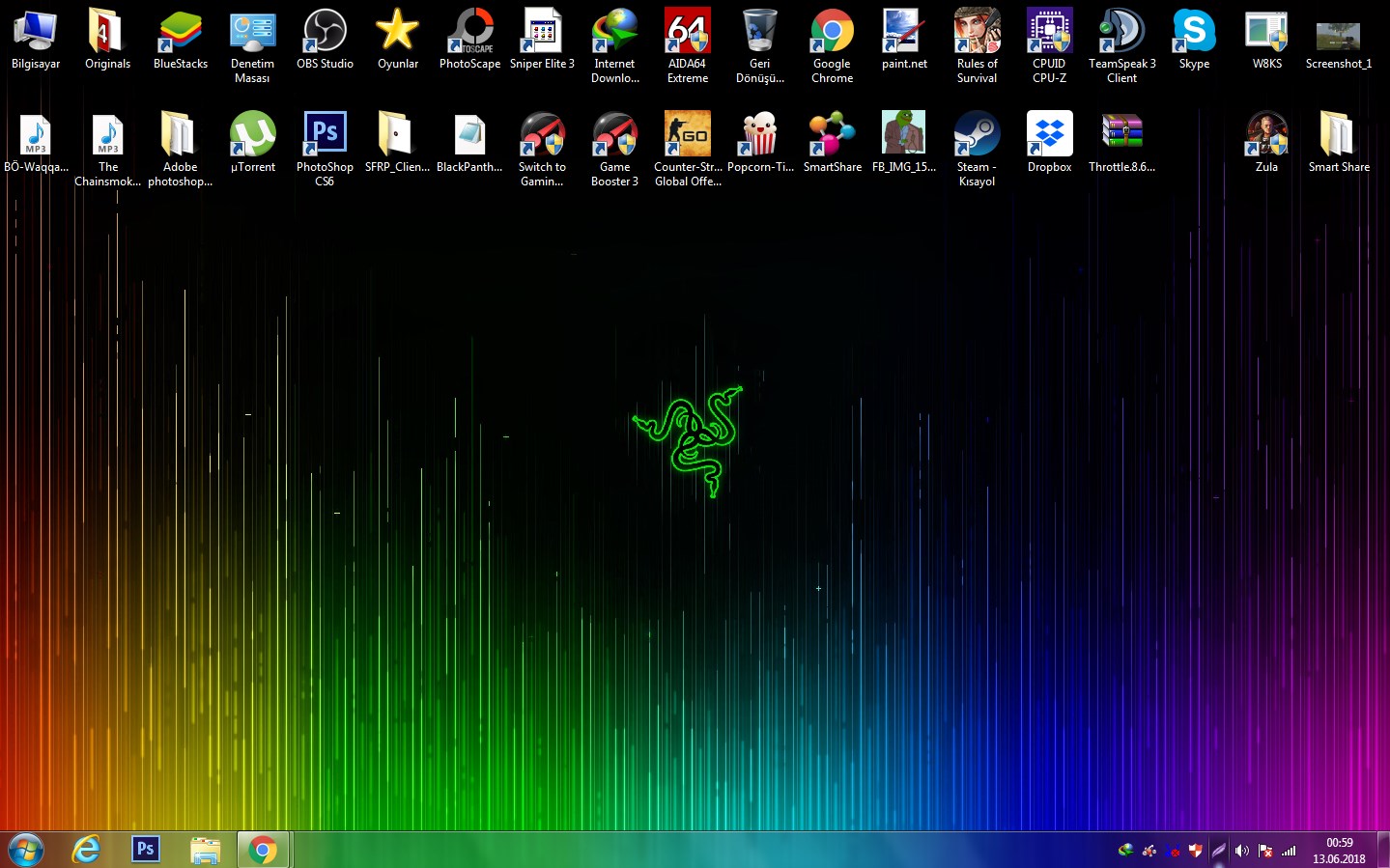Launch Rules of Survival
1390x868 pixels.
click(977, 45)
